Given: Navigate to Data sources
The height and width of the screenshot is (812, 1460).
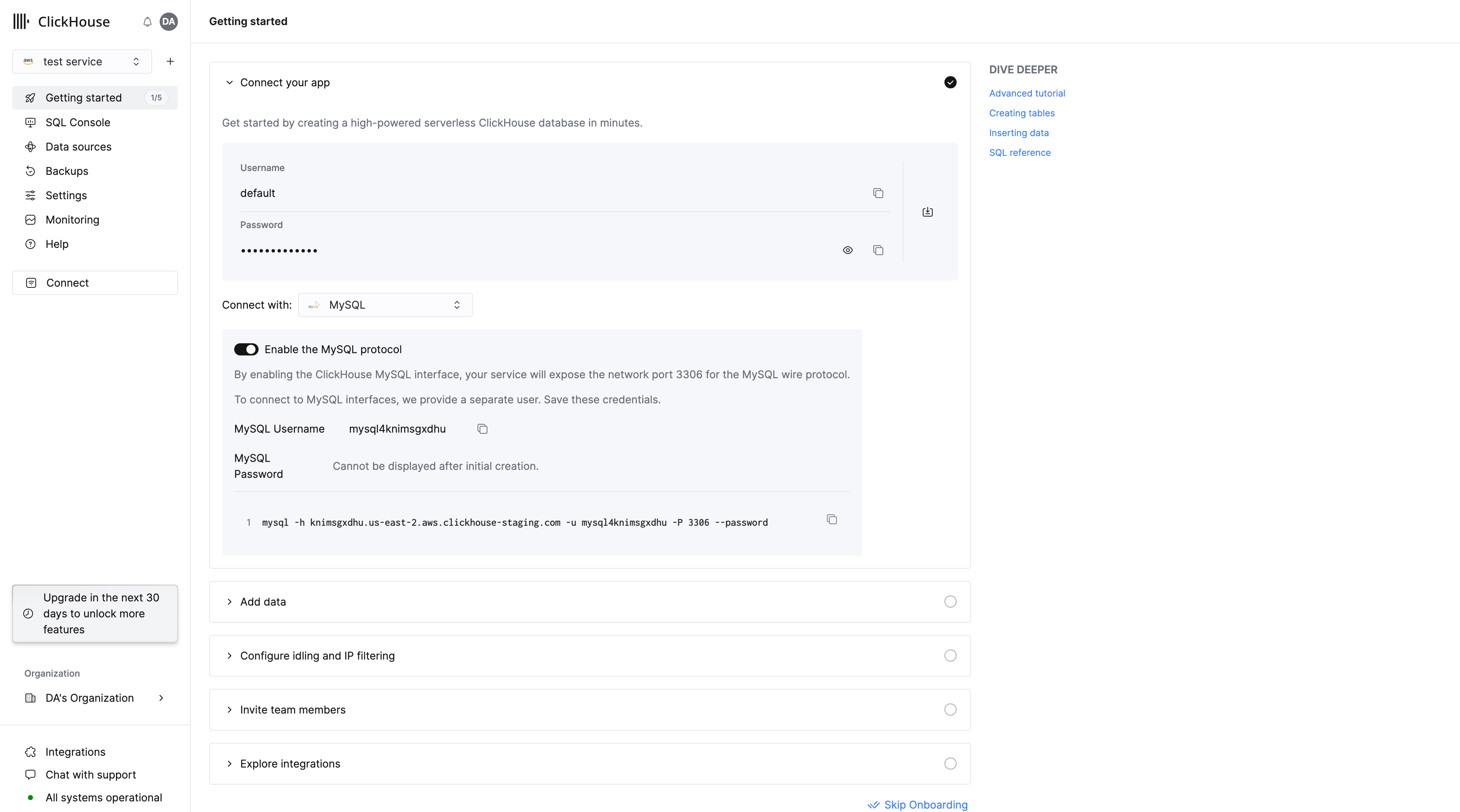Looking at the screenshot, I should tap(78, 146).
